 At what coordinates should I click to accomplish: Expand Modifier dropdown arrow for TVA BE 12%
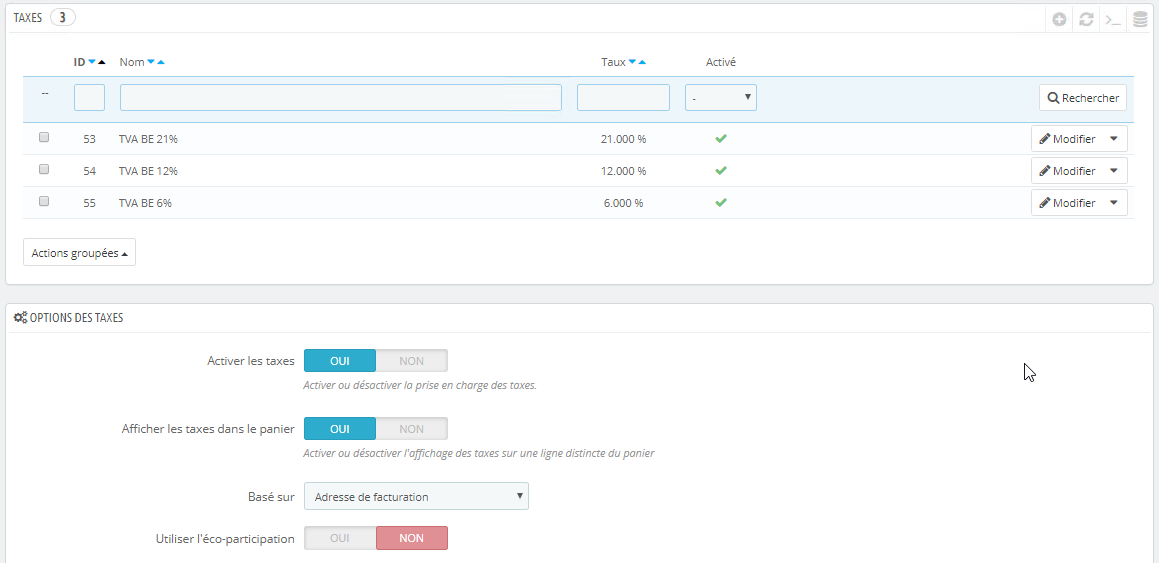click(x=1114, y=171)
